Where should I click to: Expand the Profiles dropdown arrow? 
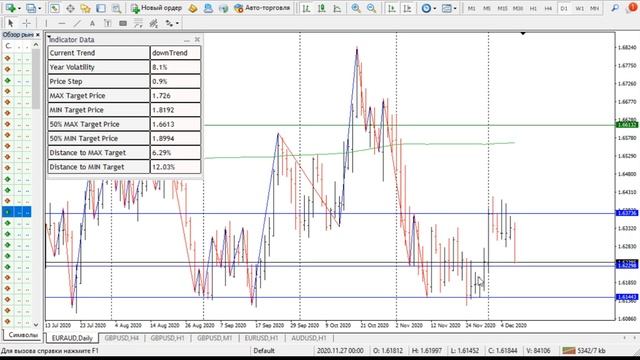coord(40,8)
